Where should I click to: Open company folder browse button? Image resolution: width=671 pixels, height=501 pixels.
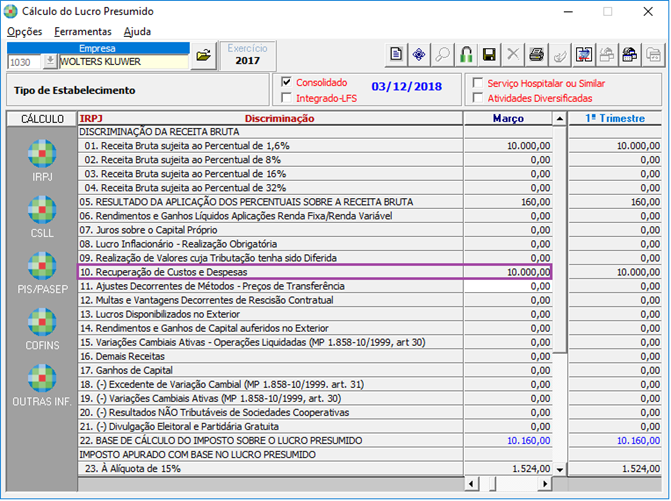click(203, 56)
